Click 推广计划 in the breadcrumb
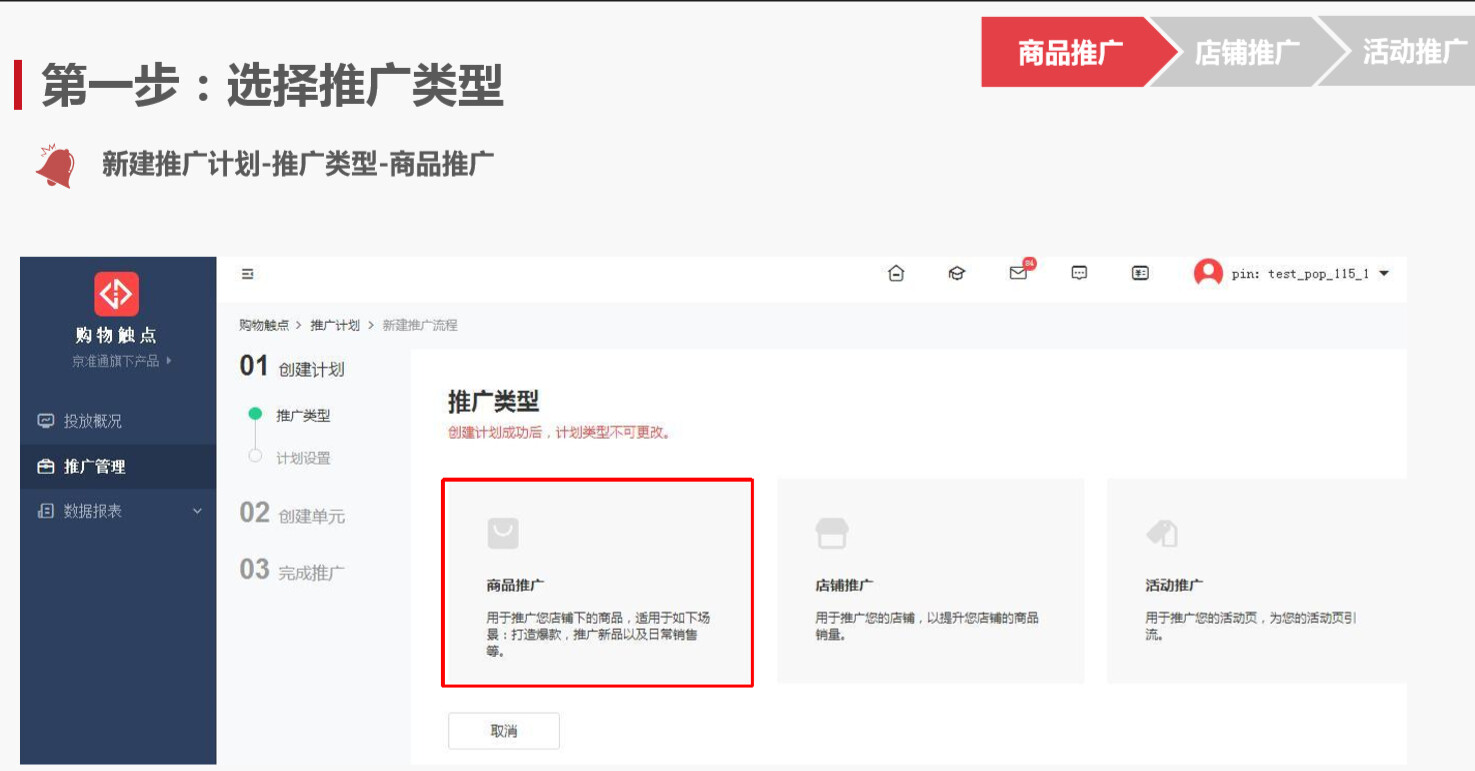 click(x=335, y=325)
